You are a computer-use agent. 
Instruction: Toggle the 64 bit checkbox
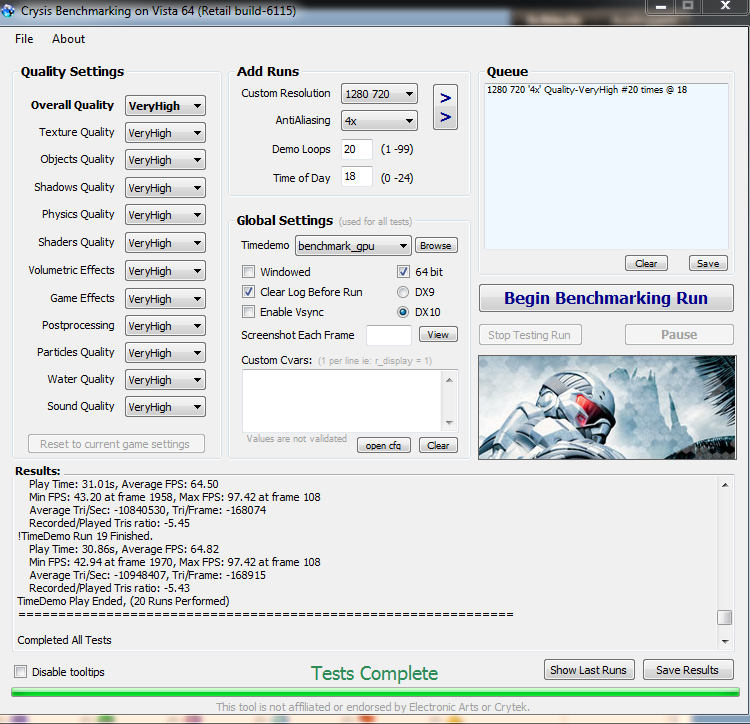coord(403,272)
